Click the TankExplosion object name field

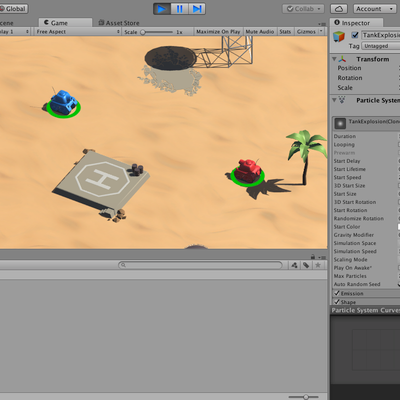click(381, 35)
